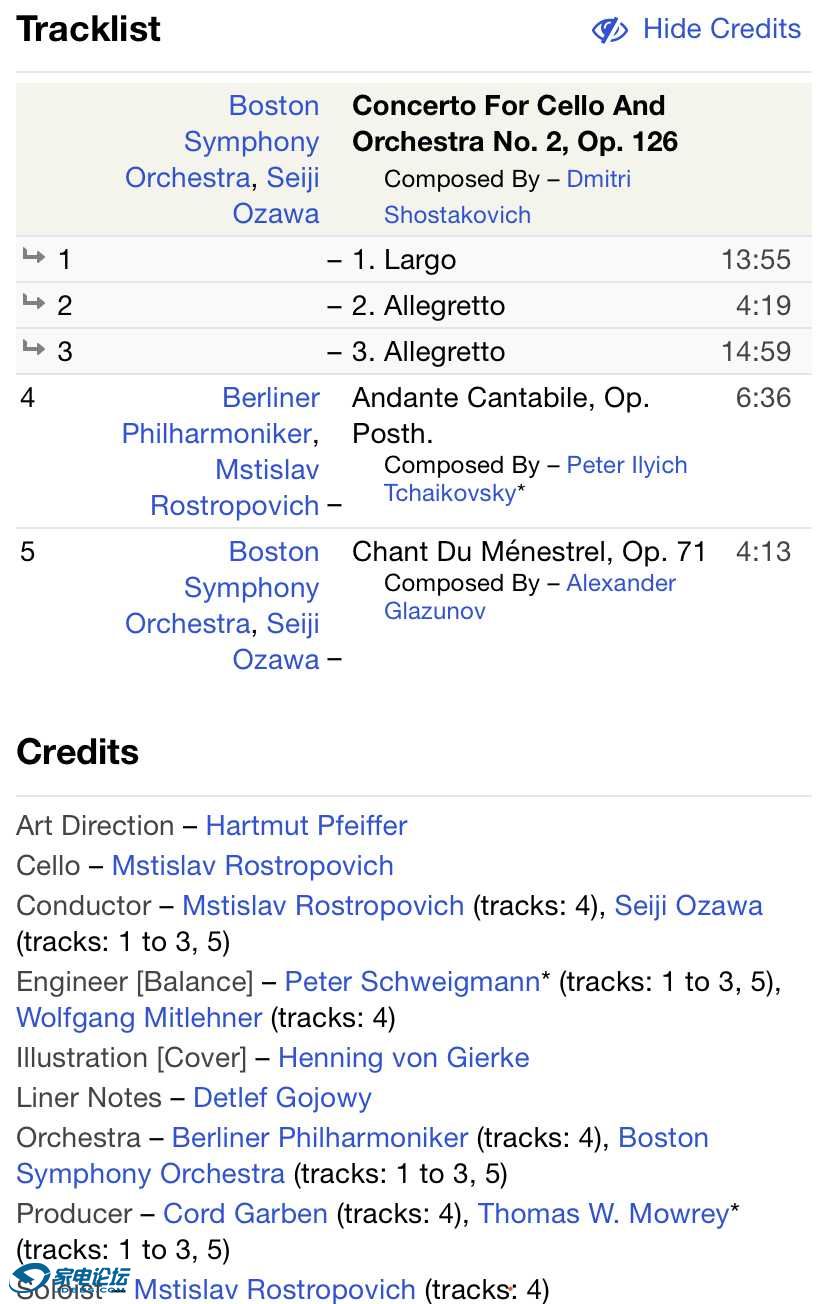Viewport: 828px width, 1304px height.
Task: Open Henning von Gierke illustration credit
Action: point(404,1058)
